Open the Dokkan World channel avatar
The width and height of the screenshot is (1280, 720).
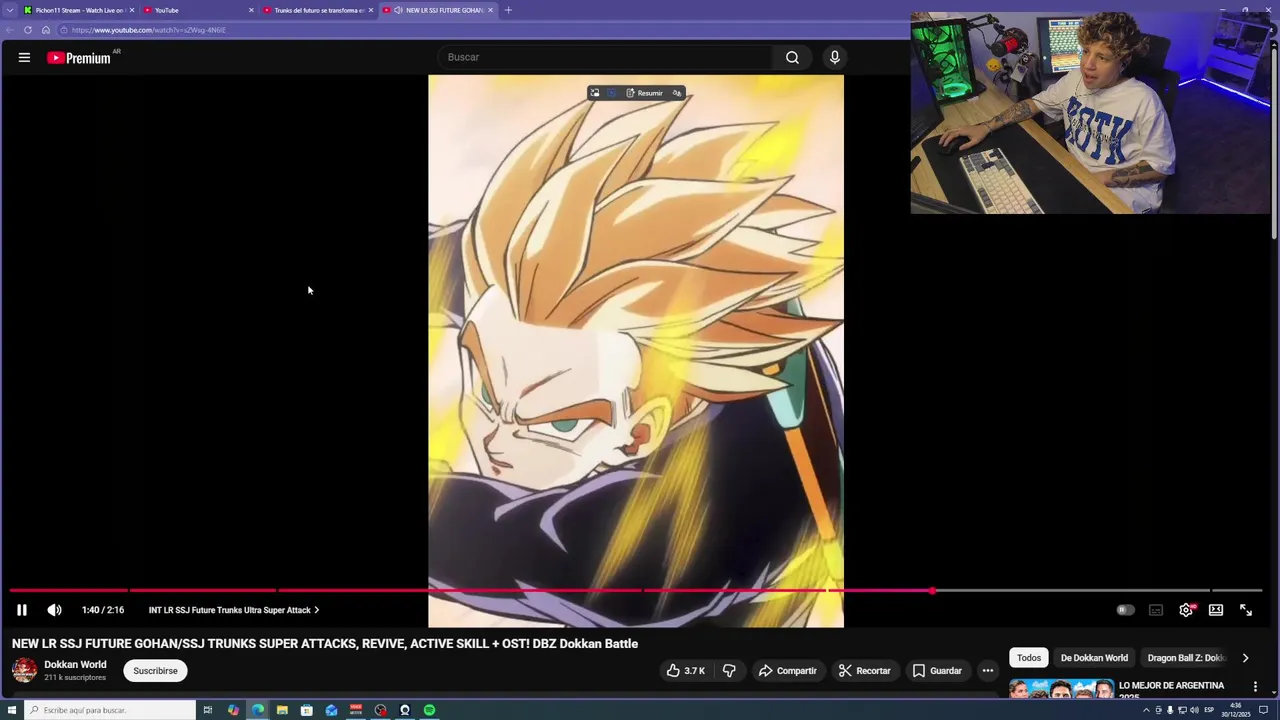pos(25,670)
